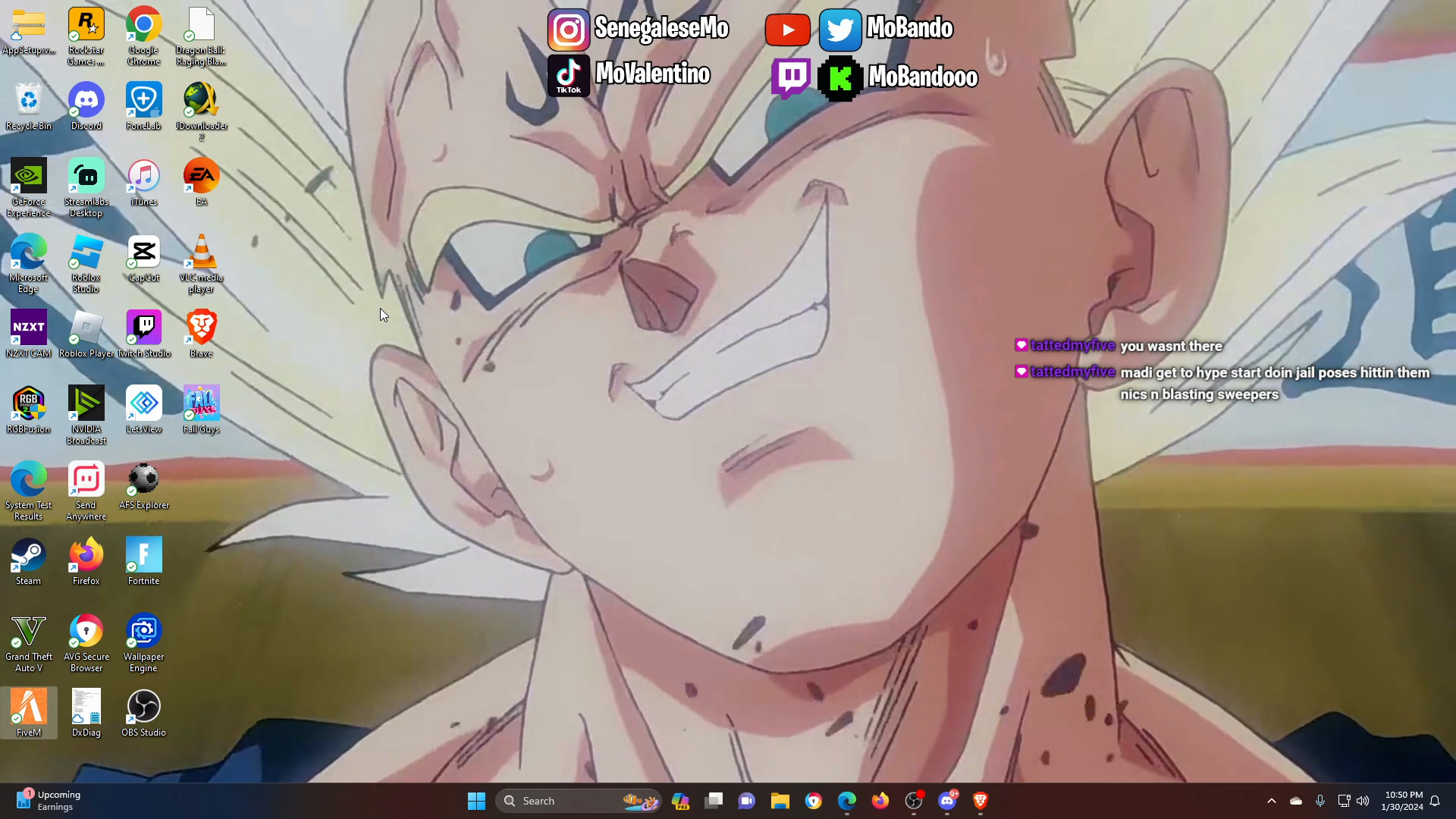Select the Google Chrome desktop icon
This screenshot has height=819, width=1456.
click(x=143, y=36)
